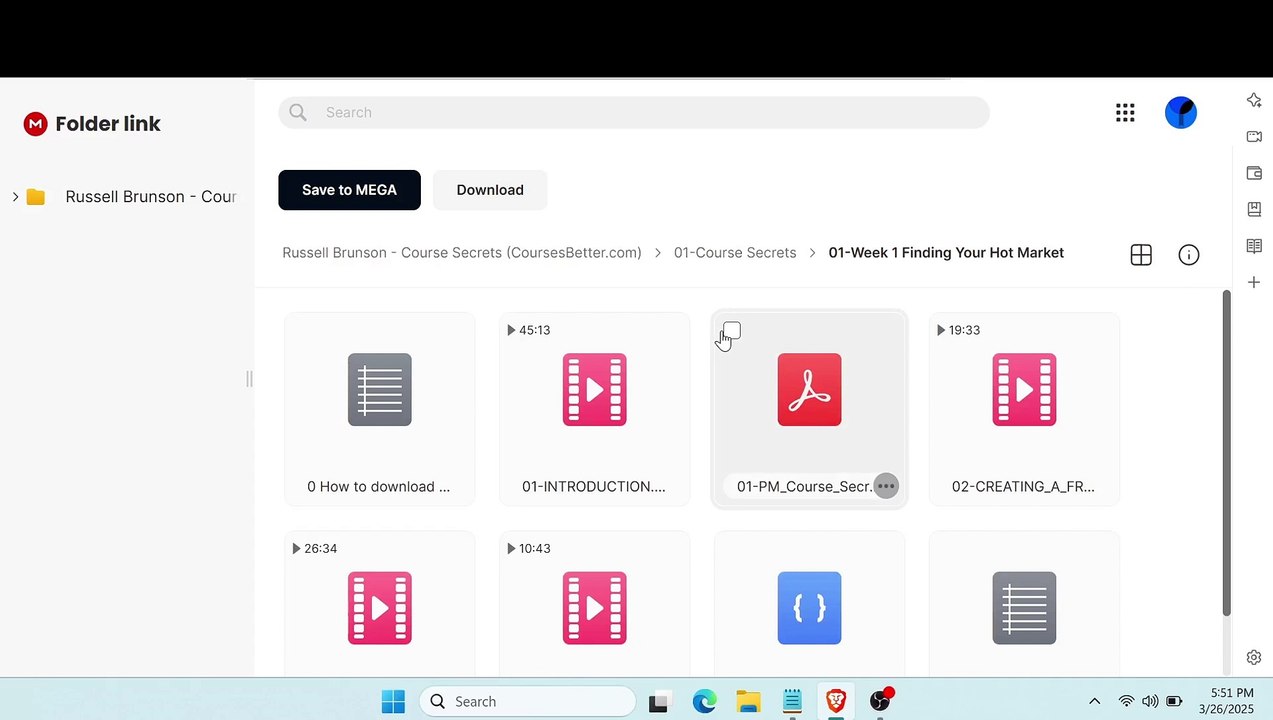Open Task View on the taskbar
This screenshot has width=1273, height=720.
coord(658,702)
